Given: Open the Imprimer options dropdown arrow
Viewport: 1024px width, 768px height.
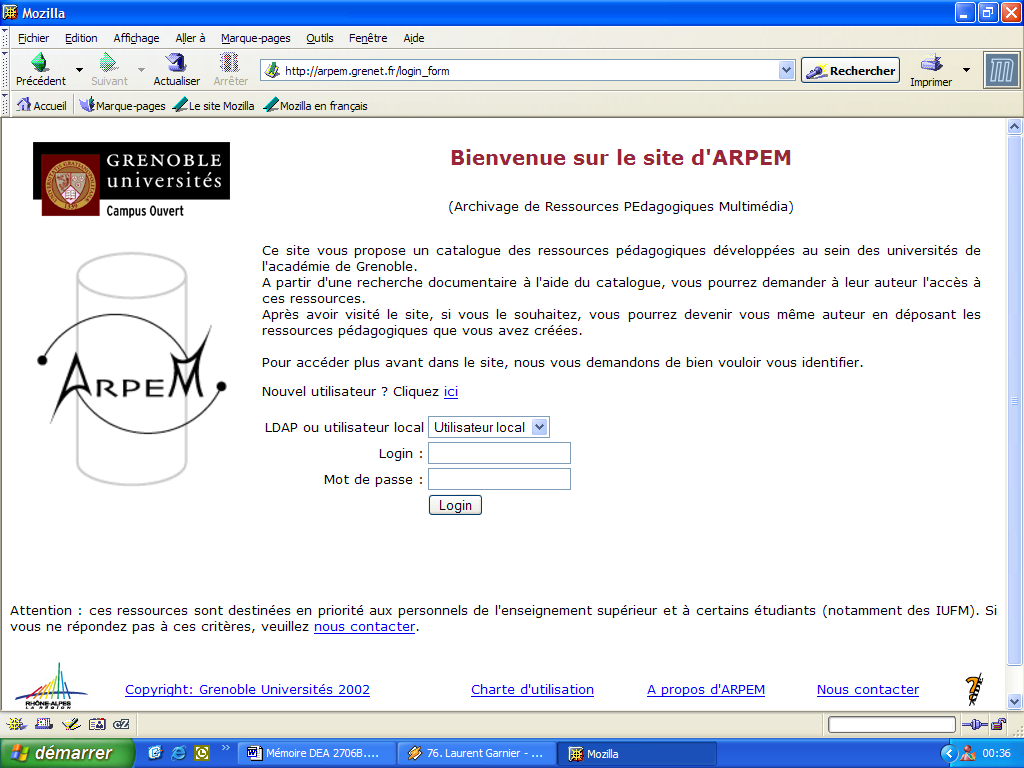Looking at the screenshot, I should point(966,70).
